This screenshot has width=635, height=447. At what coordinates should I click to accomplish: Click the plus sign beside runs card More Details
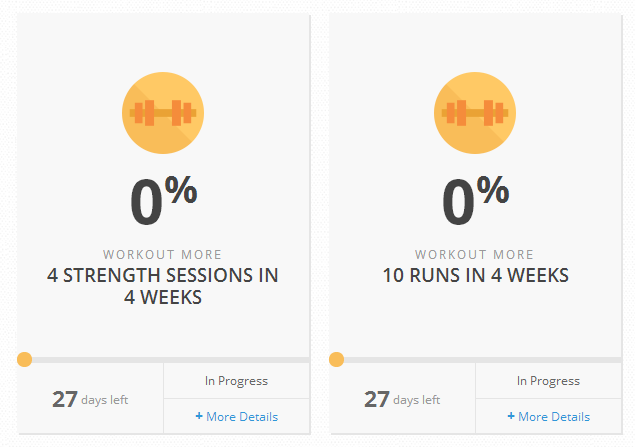pyautogui.click(x=511, y=416)
